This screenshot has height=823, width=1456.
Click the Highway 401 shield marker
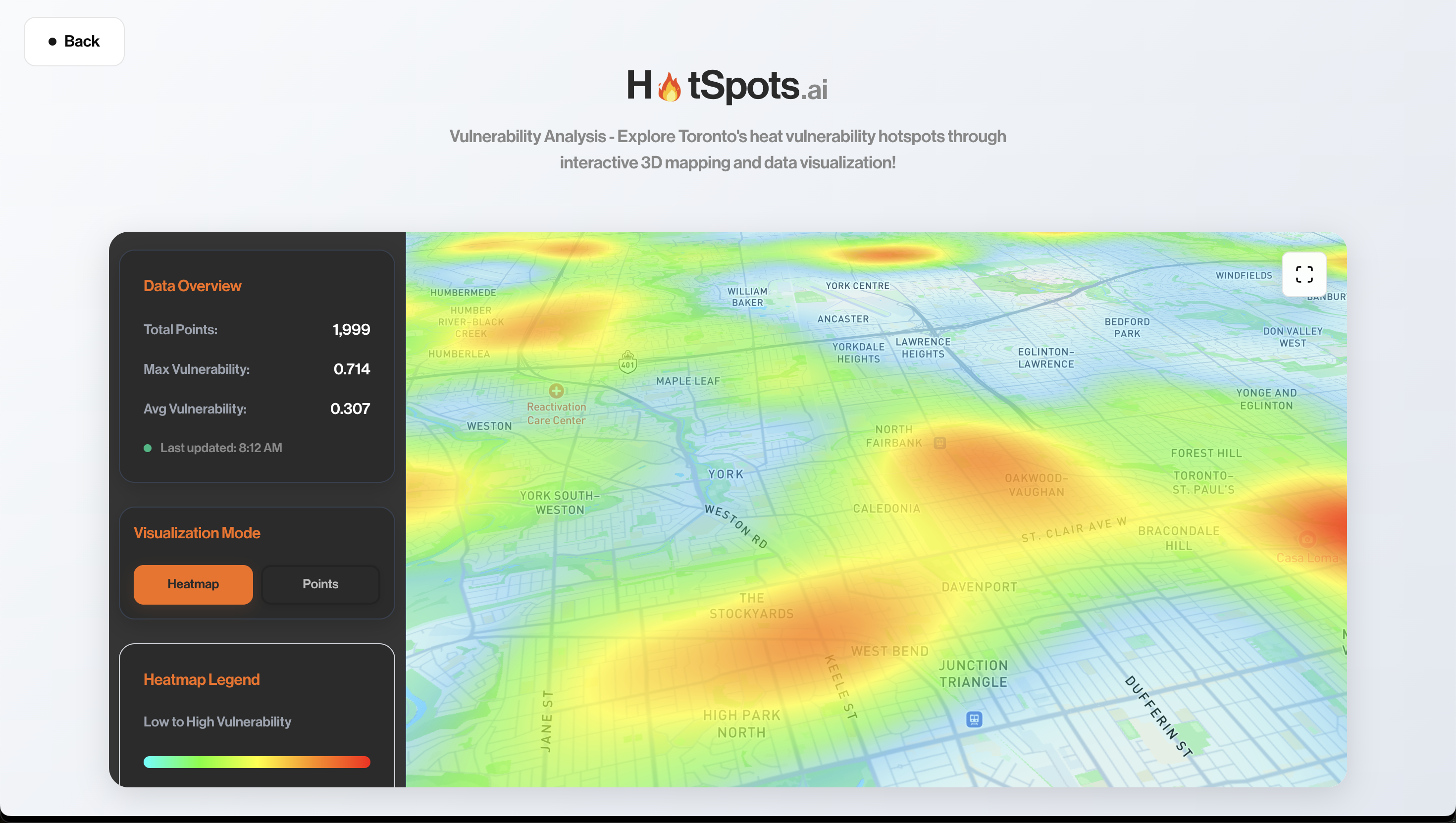627,362
